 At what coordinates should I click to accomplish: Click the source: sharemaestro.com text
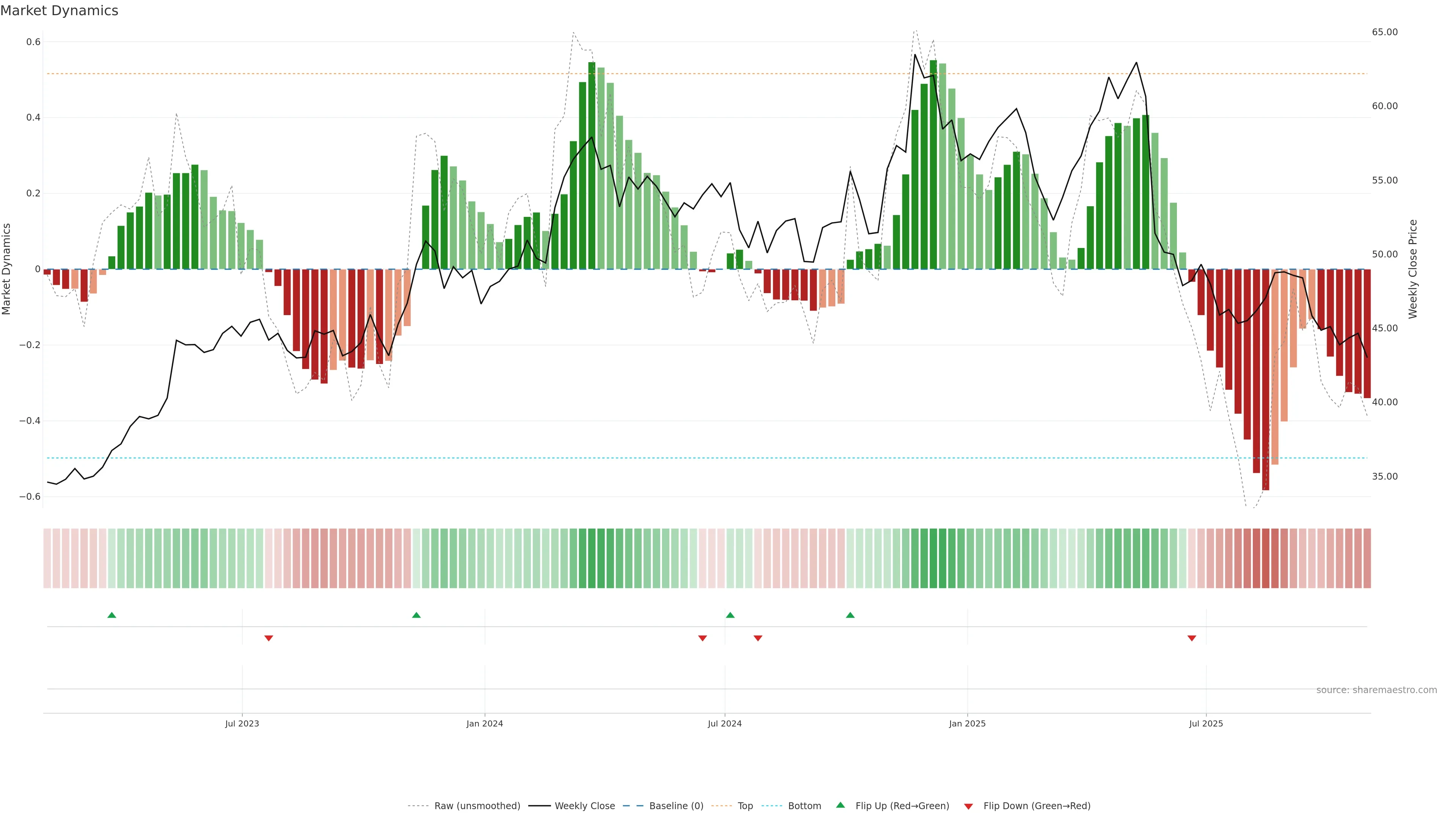pyautogui.click(x=1376, y=690)
